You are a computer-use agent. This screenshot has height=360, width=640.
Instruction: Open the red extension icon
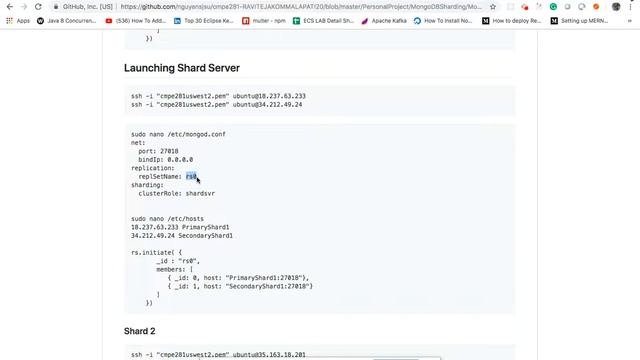click(525, 7)
